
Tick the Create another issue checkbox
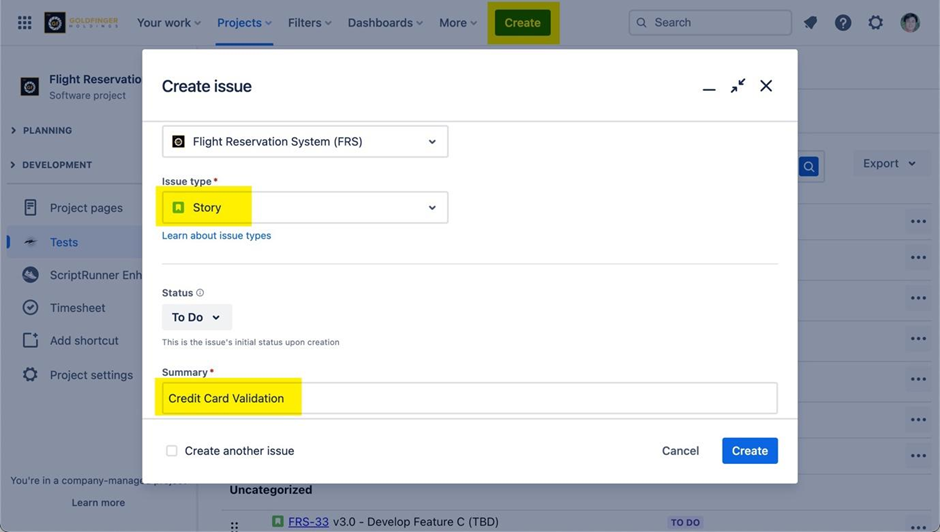pyautogui.click(x=172, y=451)
